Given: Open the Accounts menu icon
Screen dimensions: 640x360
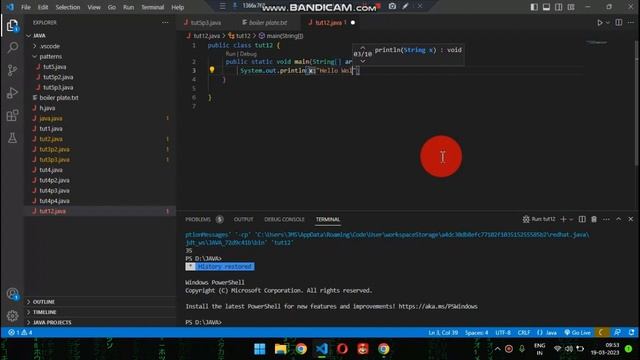Looking at the screenshot, I should click(x=12, y=294).
